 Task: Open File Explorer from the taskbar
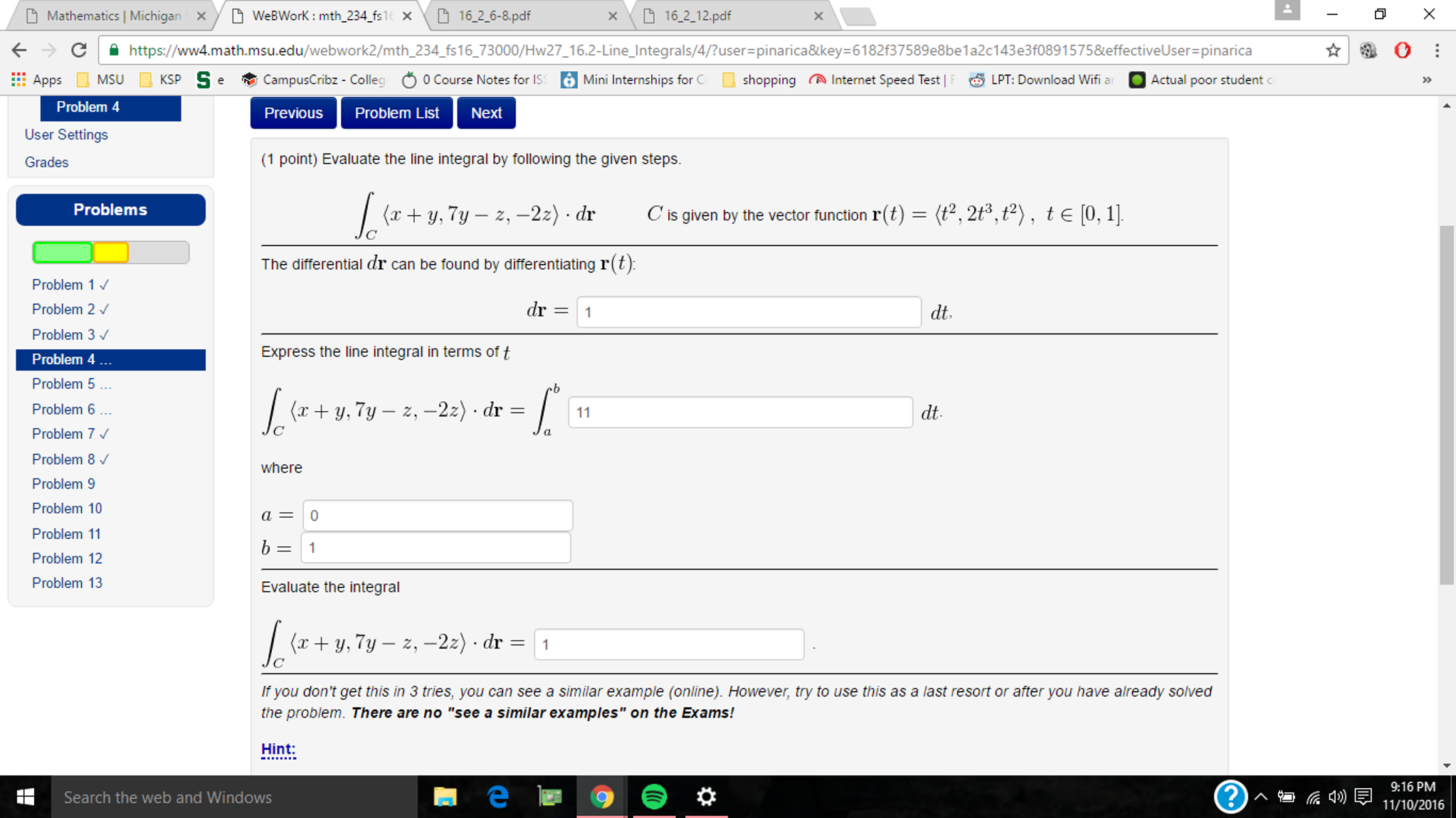(x=445, y=797)
